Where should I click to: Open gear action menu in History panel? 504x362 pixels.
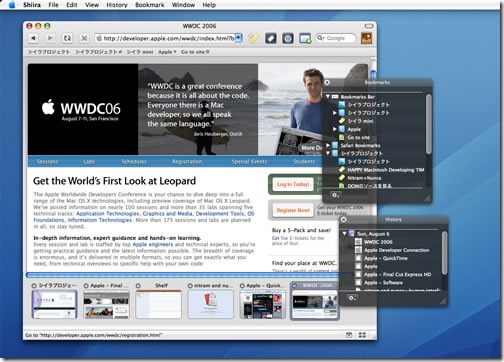[352, 298]
